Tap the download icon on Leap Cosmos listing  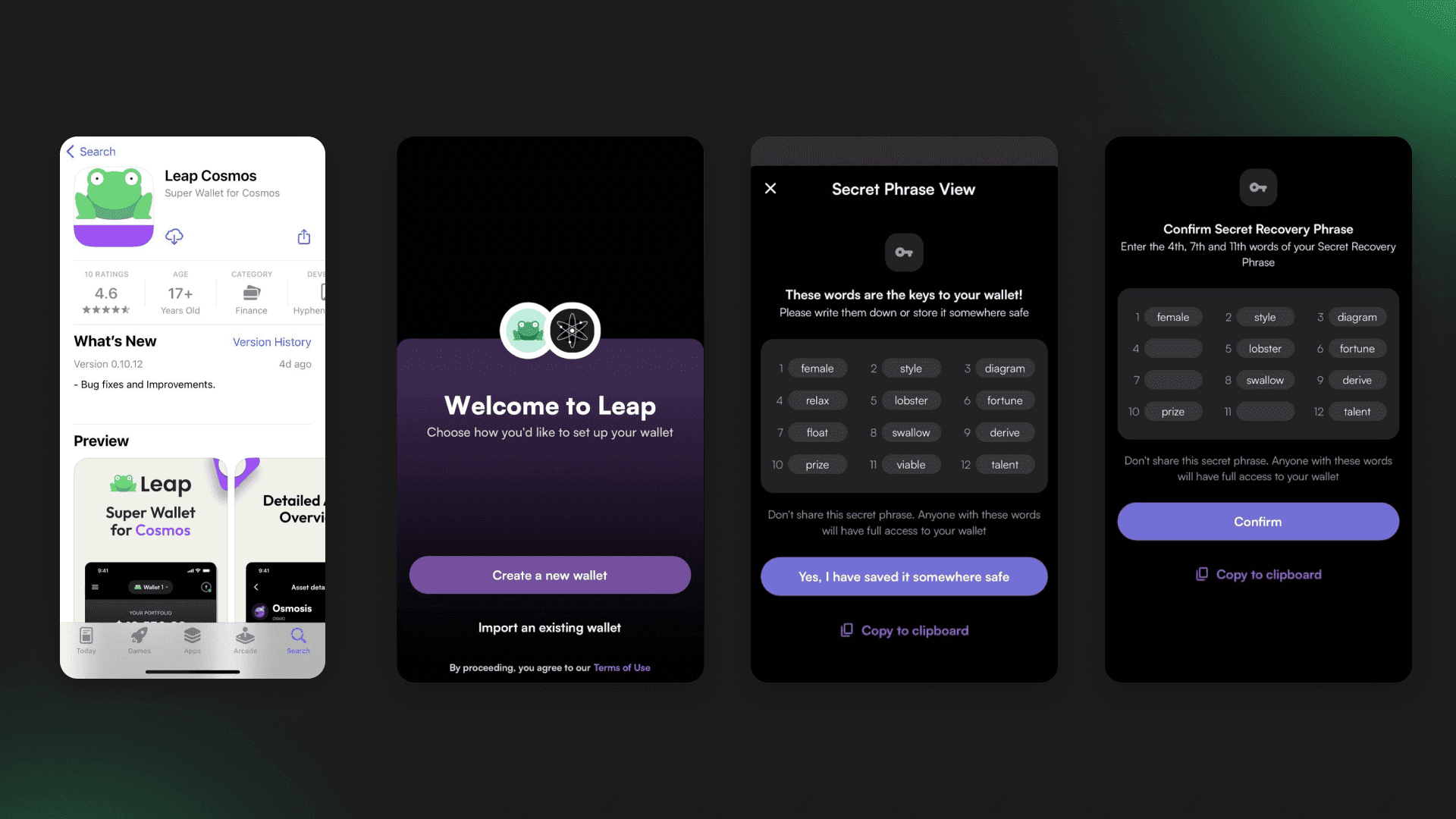pos(172,236)
